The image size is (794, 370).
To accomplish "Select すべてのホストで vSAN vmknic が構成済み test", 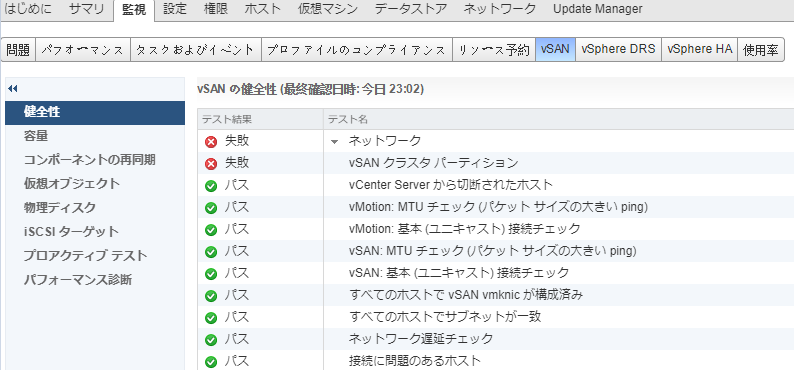I will point(466,295).
